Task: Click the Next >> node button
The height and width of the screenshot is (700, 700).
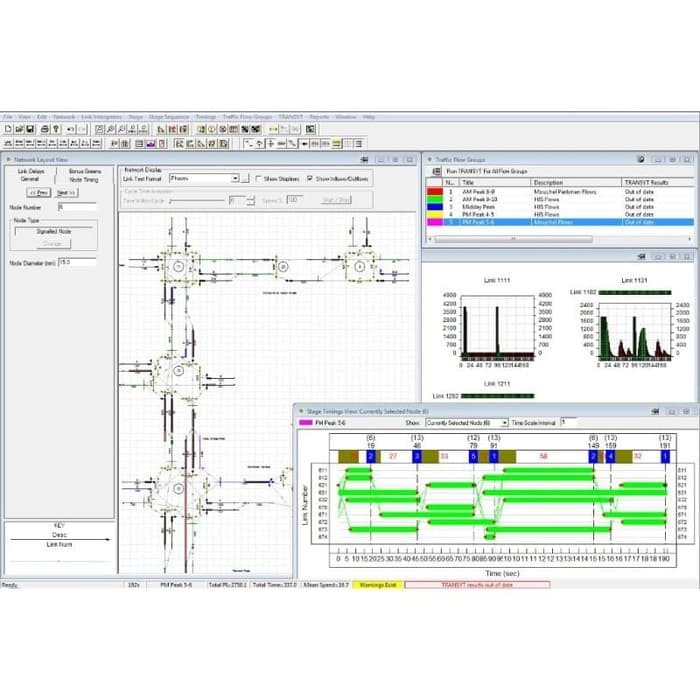Action: click(64, 193)
